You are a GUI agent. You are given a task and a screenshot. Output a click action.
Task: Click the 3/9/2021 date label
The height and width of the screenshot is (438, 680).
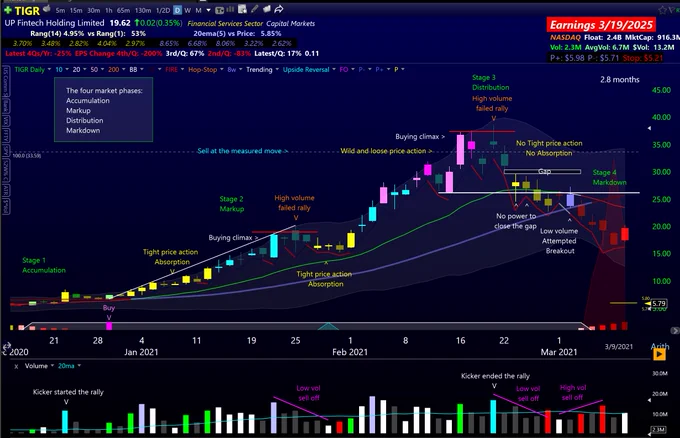tap(619, 346)
